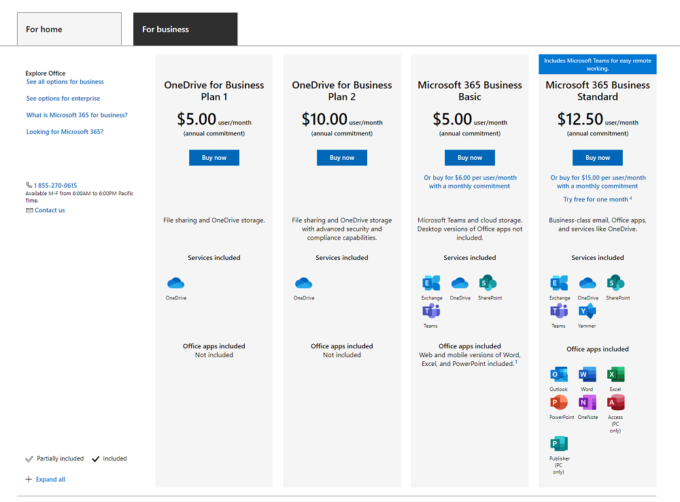Image resolution: width=680 pixels, height=502 pixels.
Task: Click Or buy for $6.00 per user/month link
Action: 470,182
